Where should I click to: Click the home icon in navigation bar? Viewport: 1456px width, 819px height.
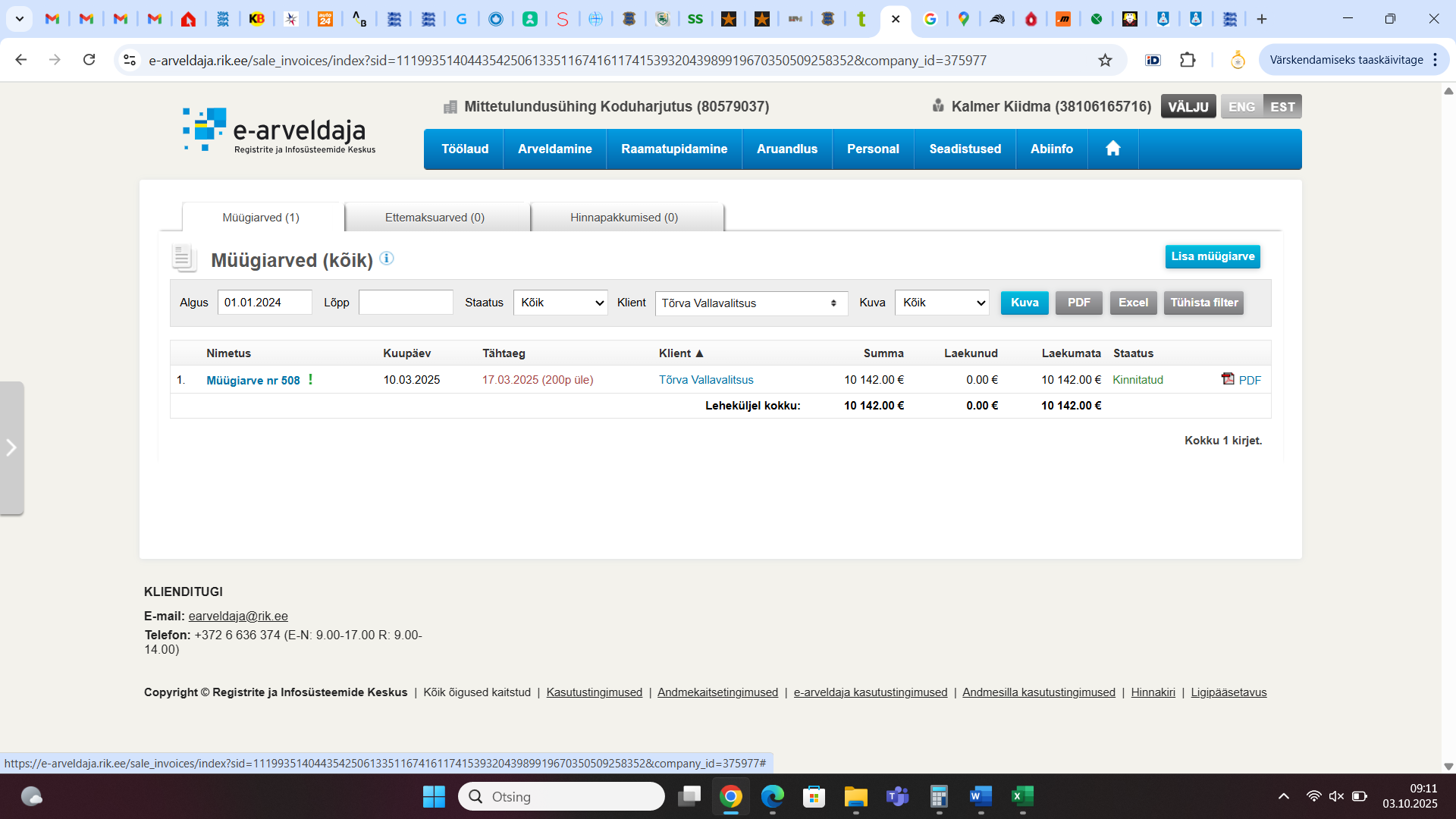1112,149
